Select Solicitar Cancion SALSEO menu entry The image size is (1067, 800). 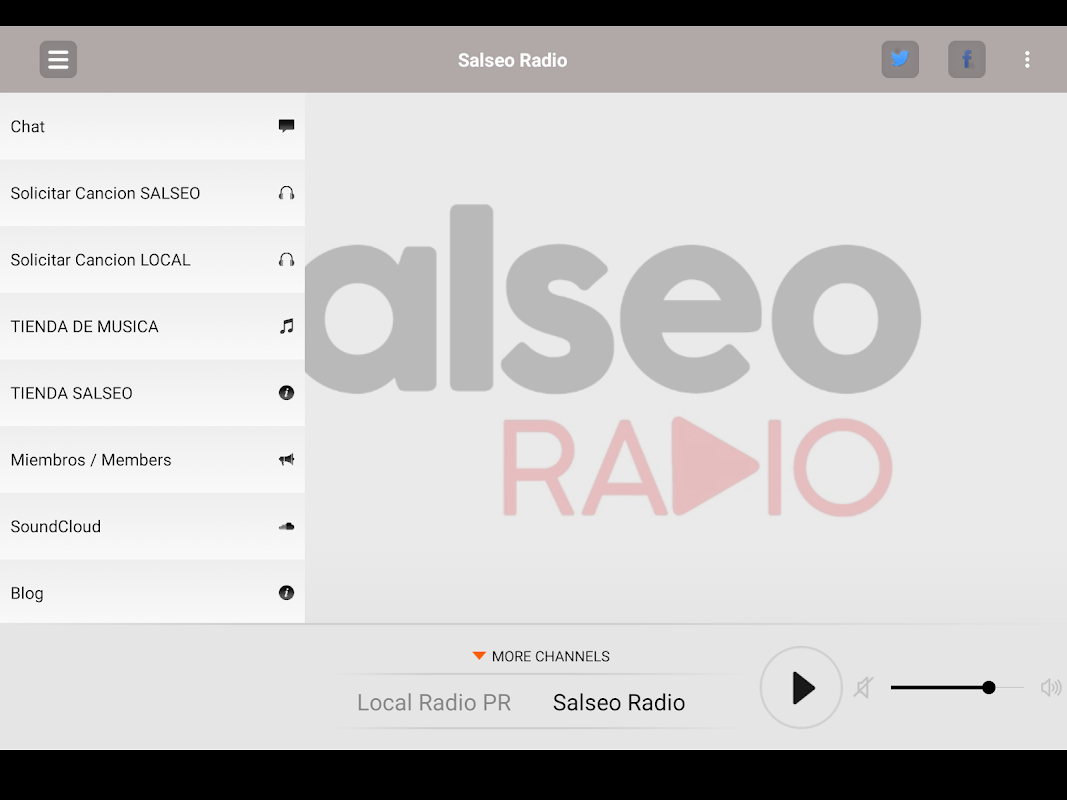[152, 193]
